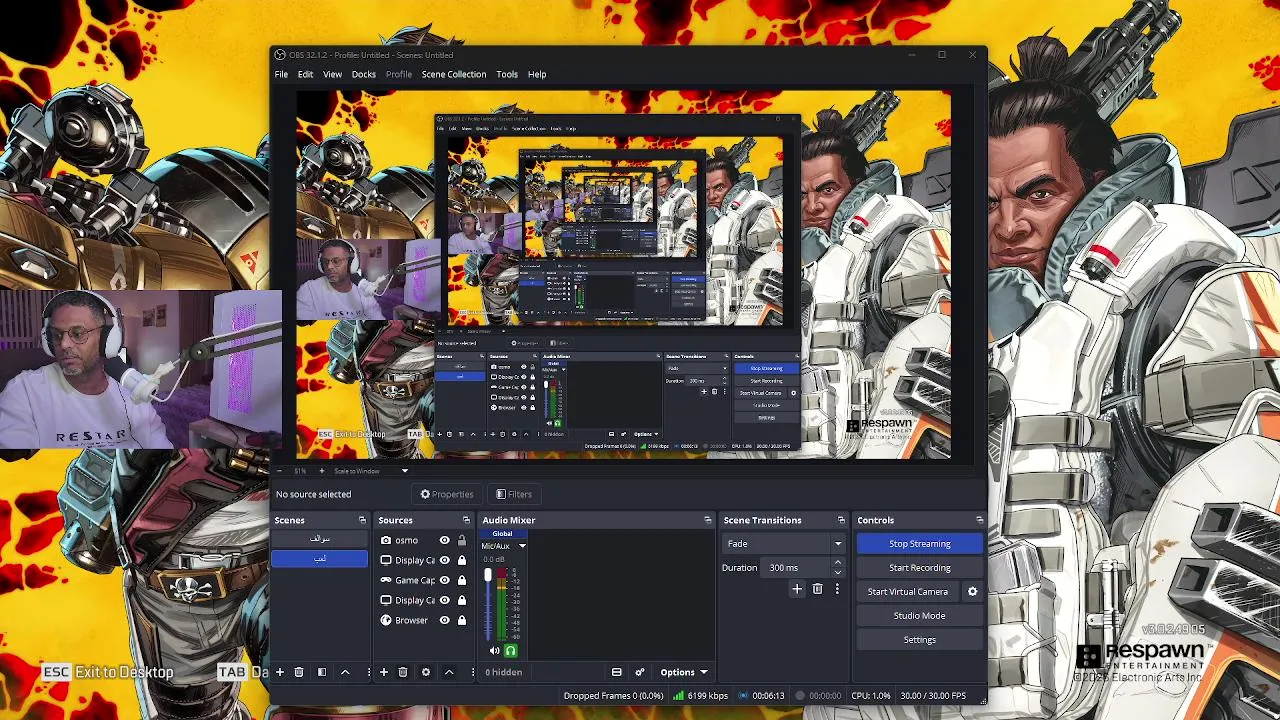
Task: Toggle visibility of first Display Capture source
Action: tap(445, 560)
